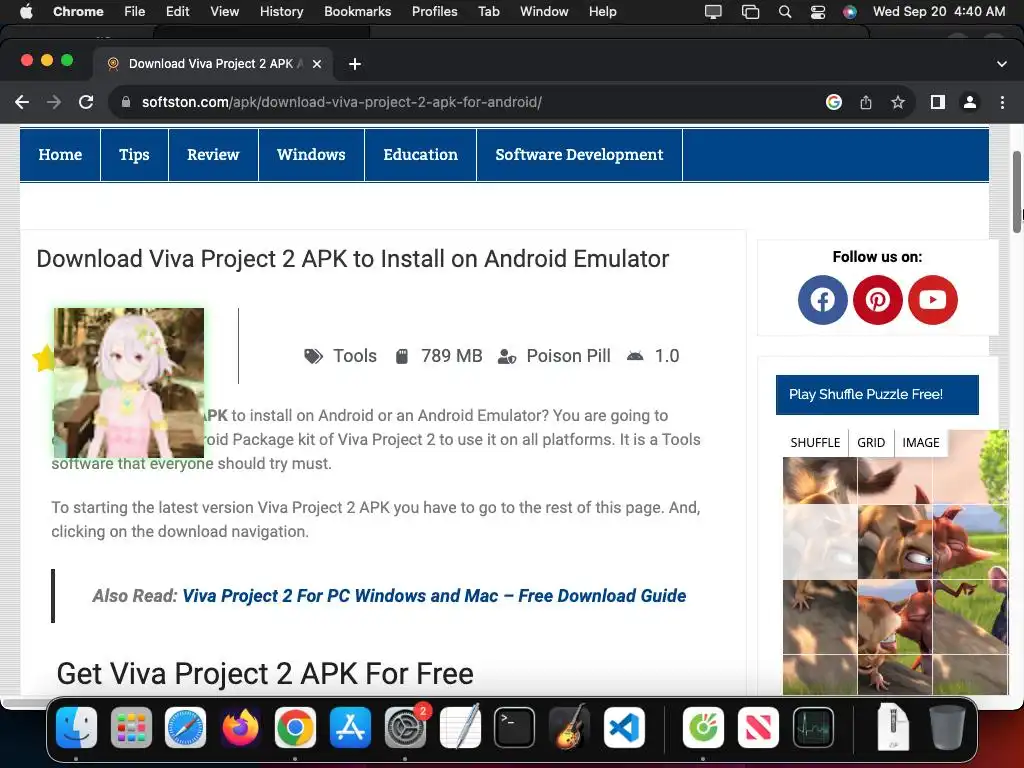Open the Window menu
The image size is (1024, 768).
coord(544,11)
